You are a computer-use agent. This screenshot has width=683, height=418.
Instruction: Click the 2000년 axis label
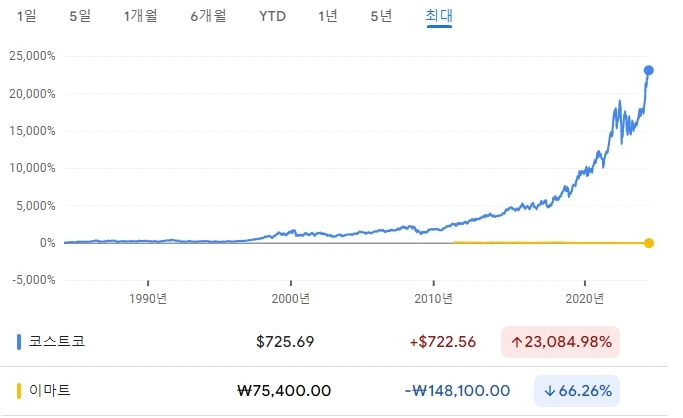[291, 299]
